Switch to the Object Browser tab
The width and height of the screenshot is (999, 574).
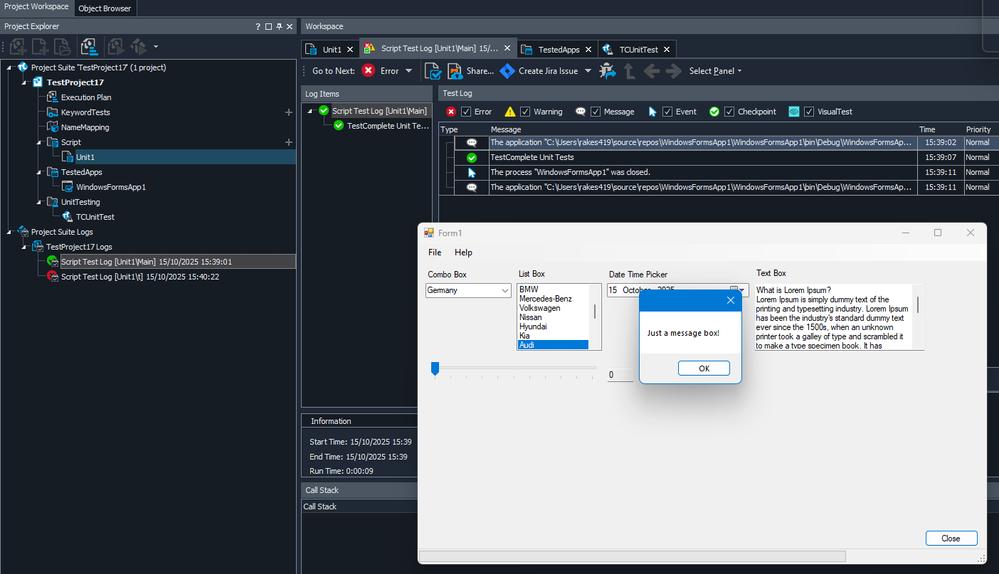104,8
